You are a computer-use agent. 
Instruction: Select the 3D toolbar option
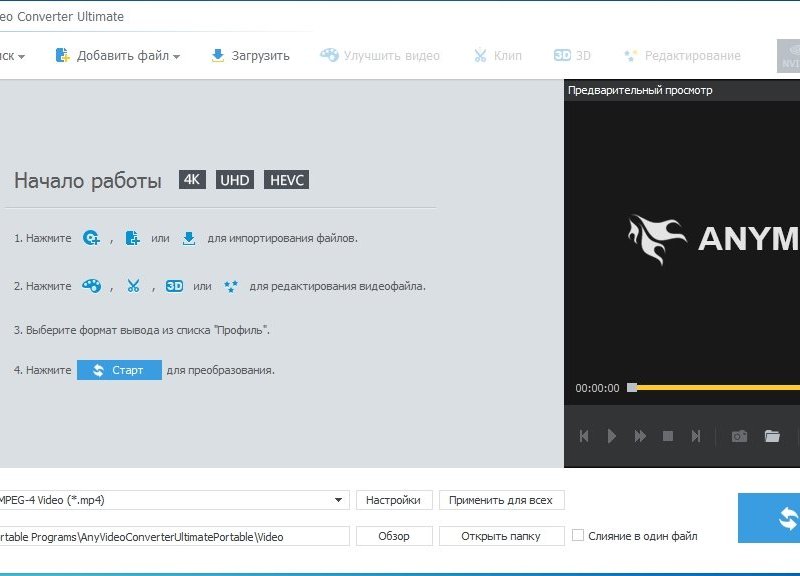[572, 56]
